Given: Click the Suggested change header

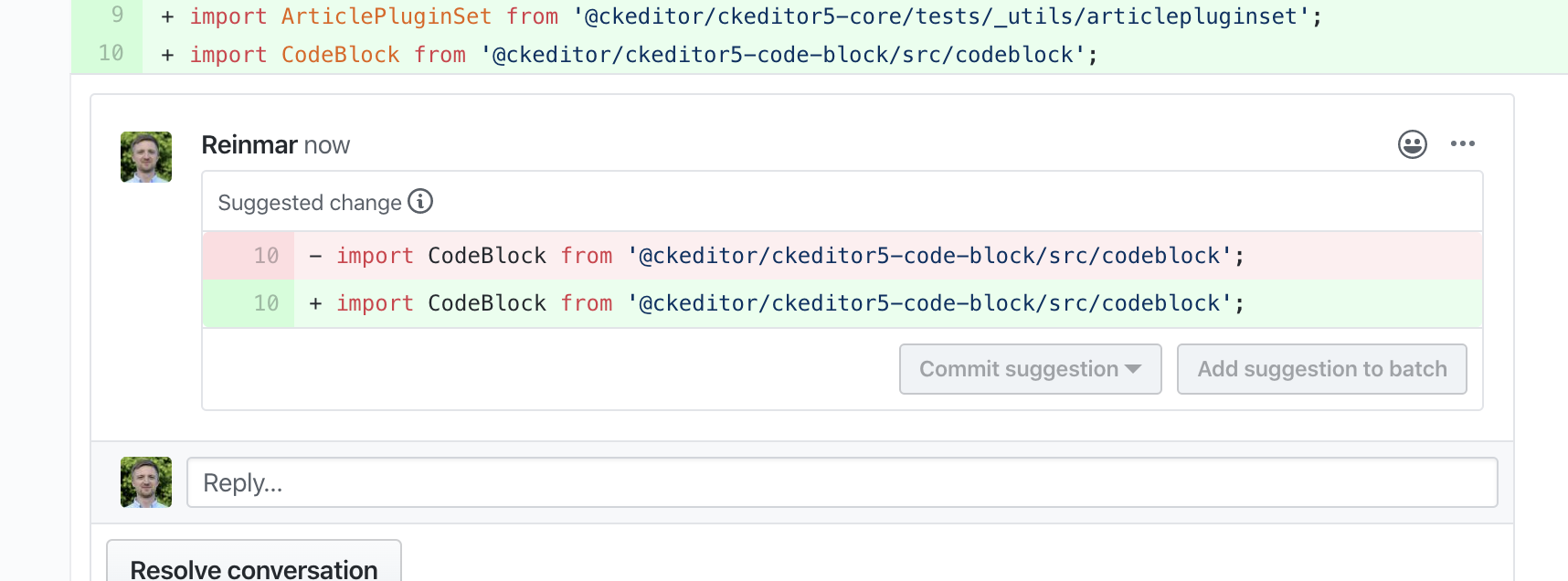Looking at the screenshot, I should (309, 202).
